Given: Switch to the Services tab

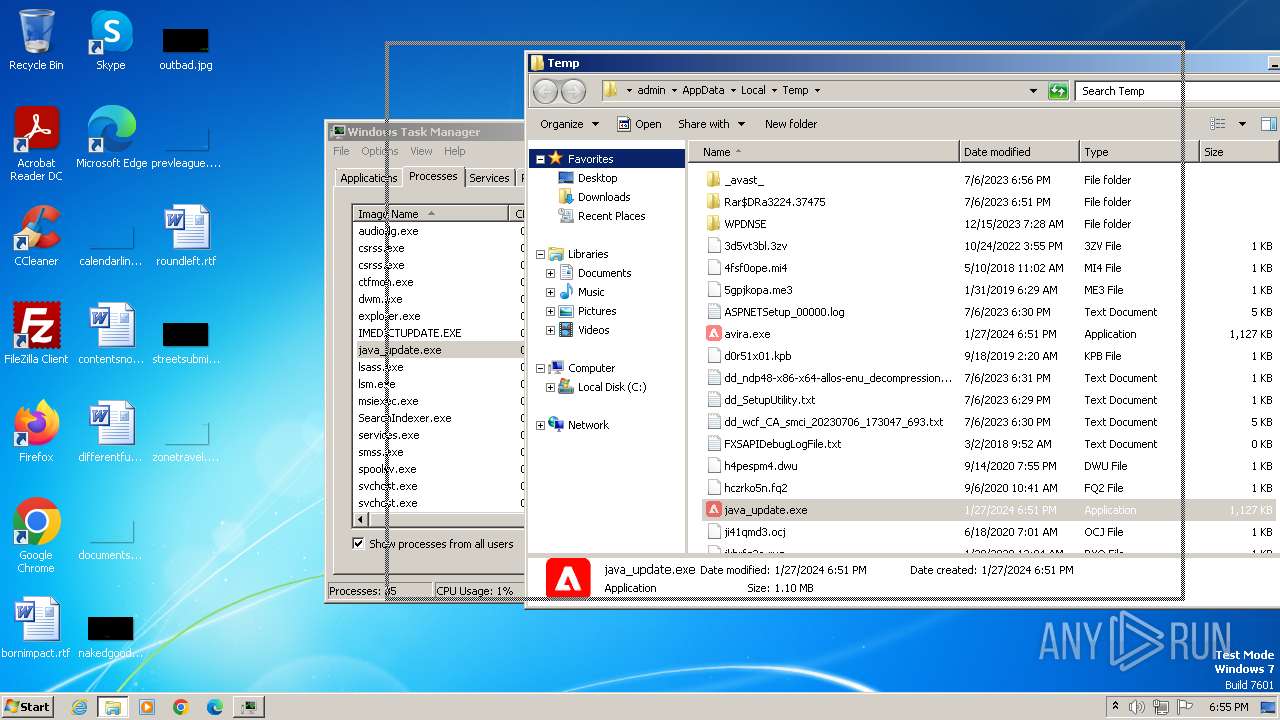Looking at the screenshot, I should 489,178.
